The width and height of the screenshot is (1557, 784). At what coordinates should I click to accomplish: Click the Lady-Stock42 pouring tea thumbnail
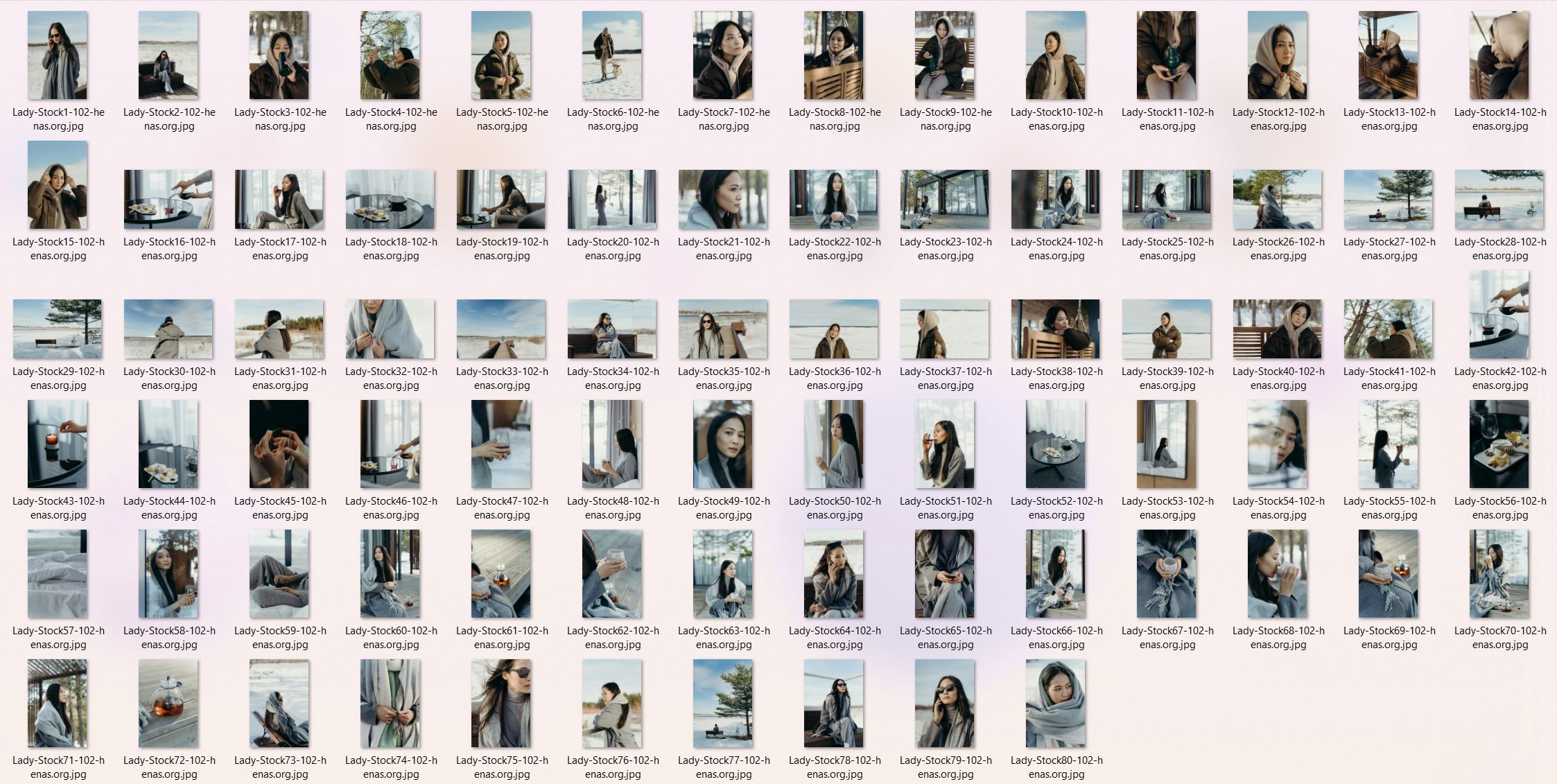1499,314
